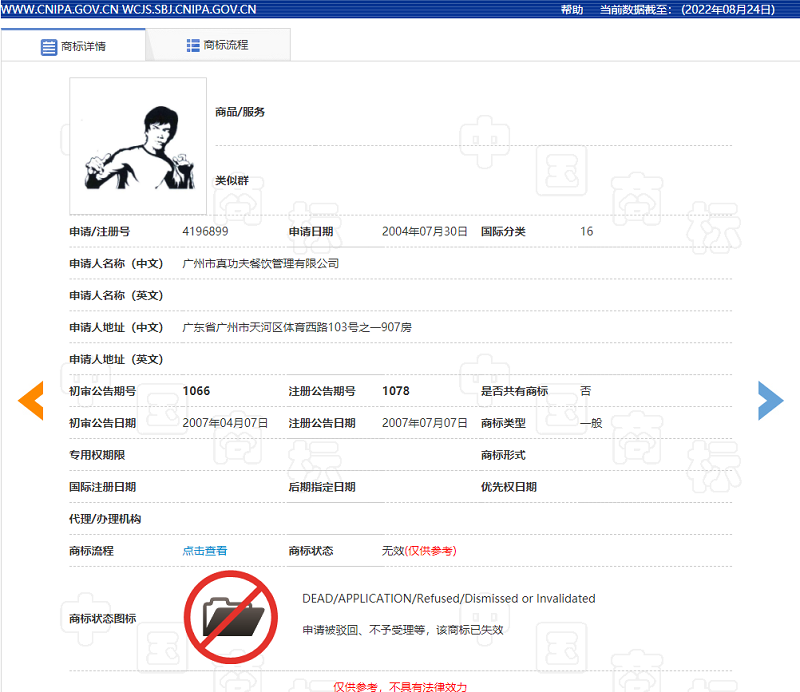Click the 2022年08月24日 data cutoff date
Screen dimensions: 800x692
[x=728, y=9]
